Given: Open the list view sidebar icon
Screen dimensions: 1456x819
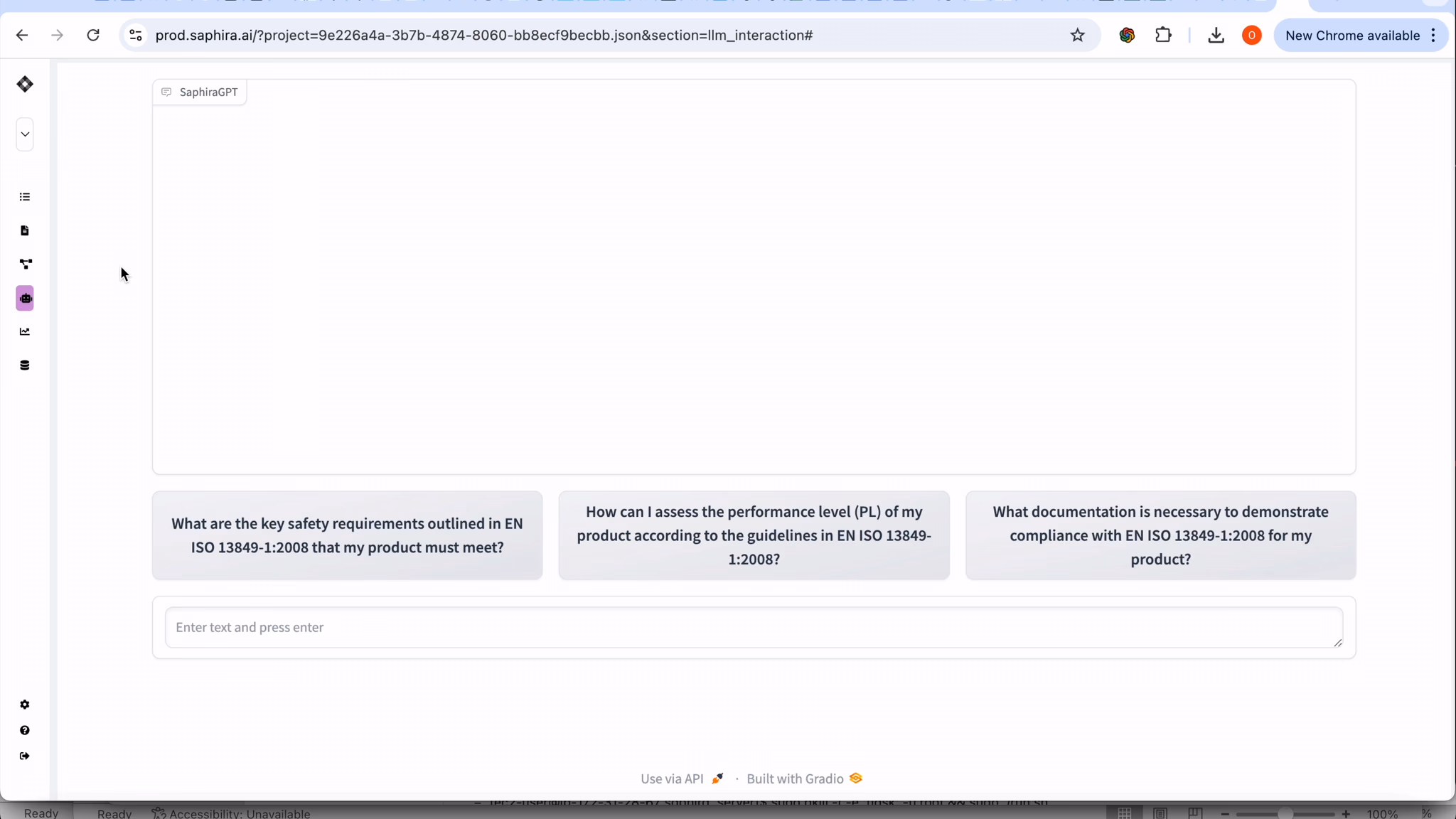Looking at the screenshot, I should pos(25,196).
